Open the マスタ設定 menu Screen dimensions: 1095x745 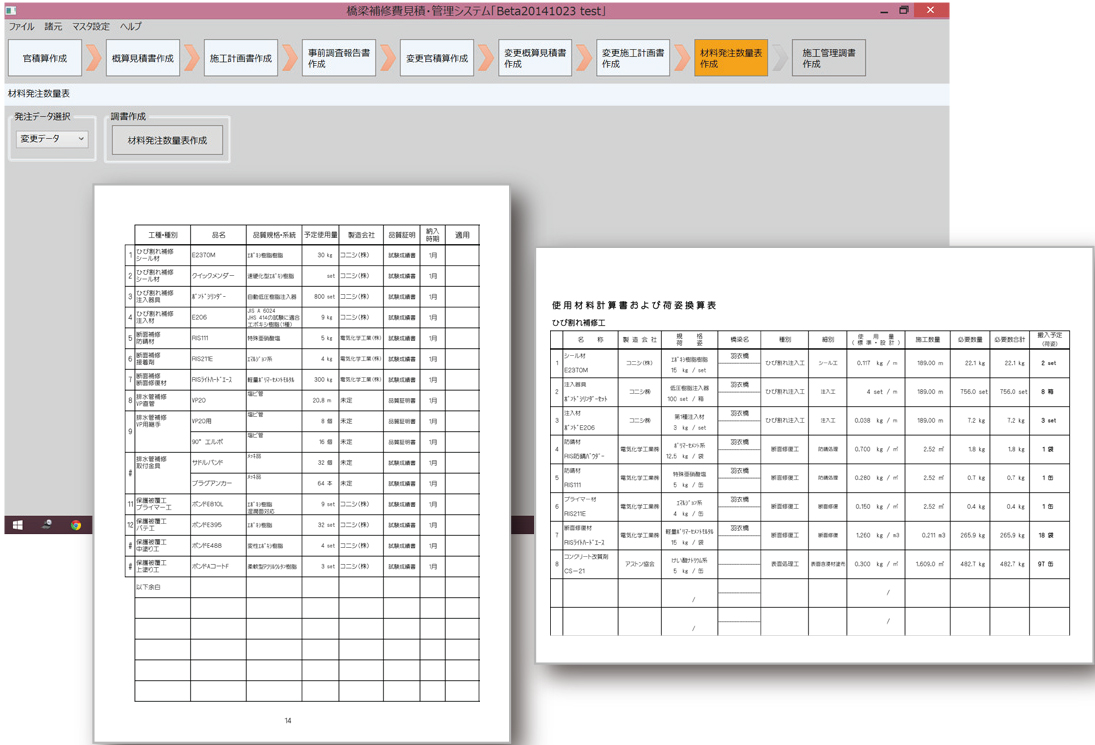tap(91, 27)
